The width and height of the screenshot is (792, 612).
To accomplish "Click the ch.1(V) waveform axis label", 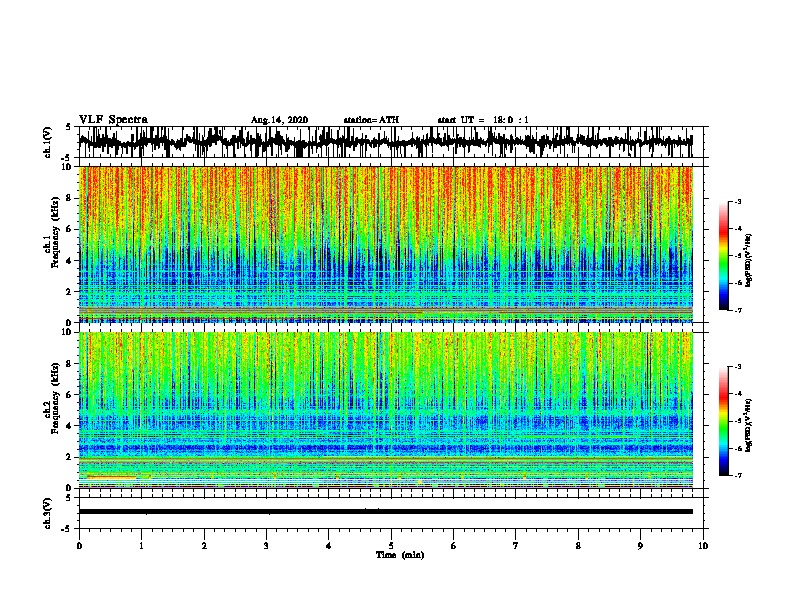I will (48, 142).
